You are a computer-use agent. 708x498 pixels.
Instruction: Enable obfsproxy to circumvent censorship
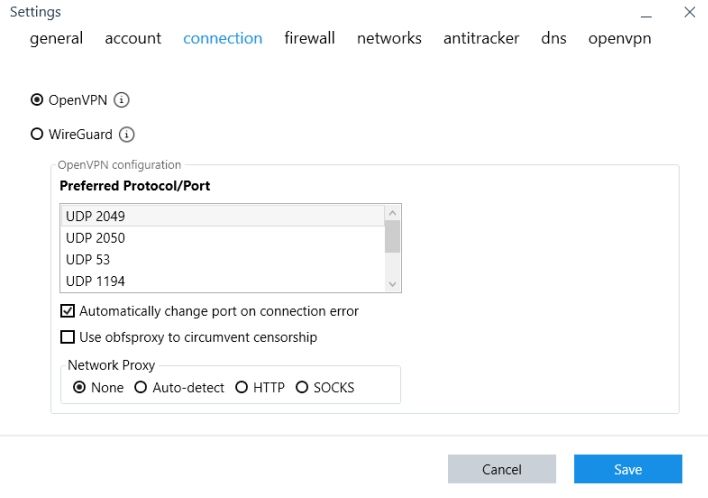pyautogui.click(x=68, y=337)
